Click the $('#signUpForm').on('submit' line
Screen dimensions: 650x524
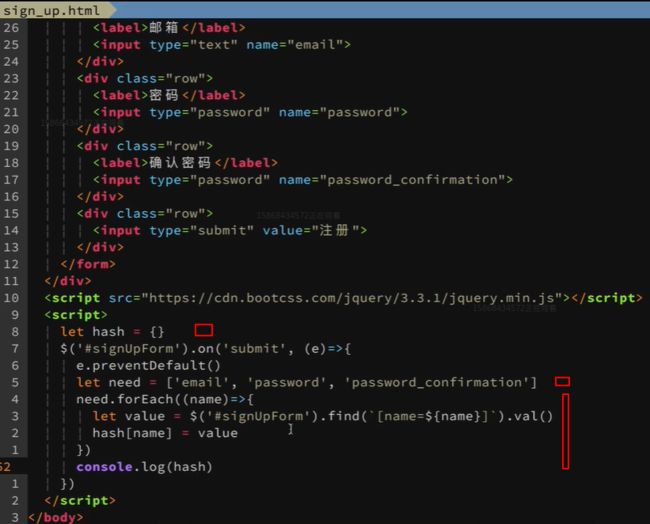(x=206, y=349)
